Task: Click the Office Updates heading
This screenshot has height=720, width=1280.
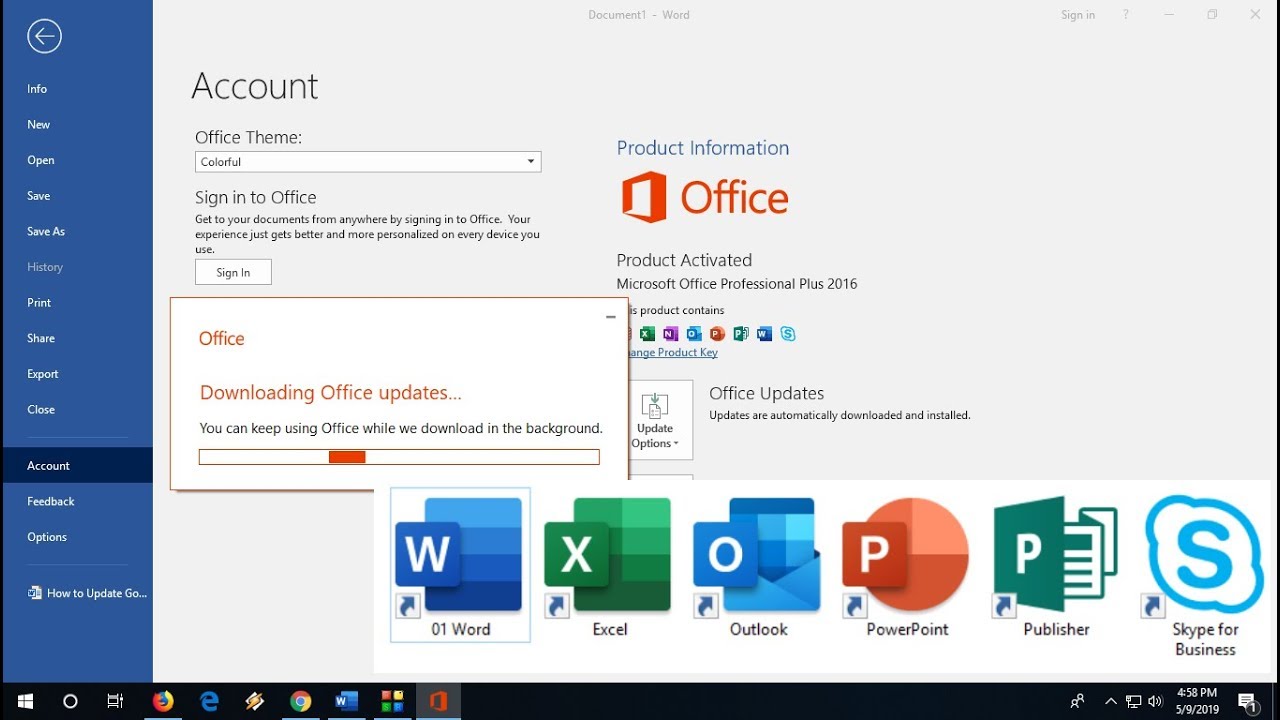Action: coord(766,393)
